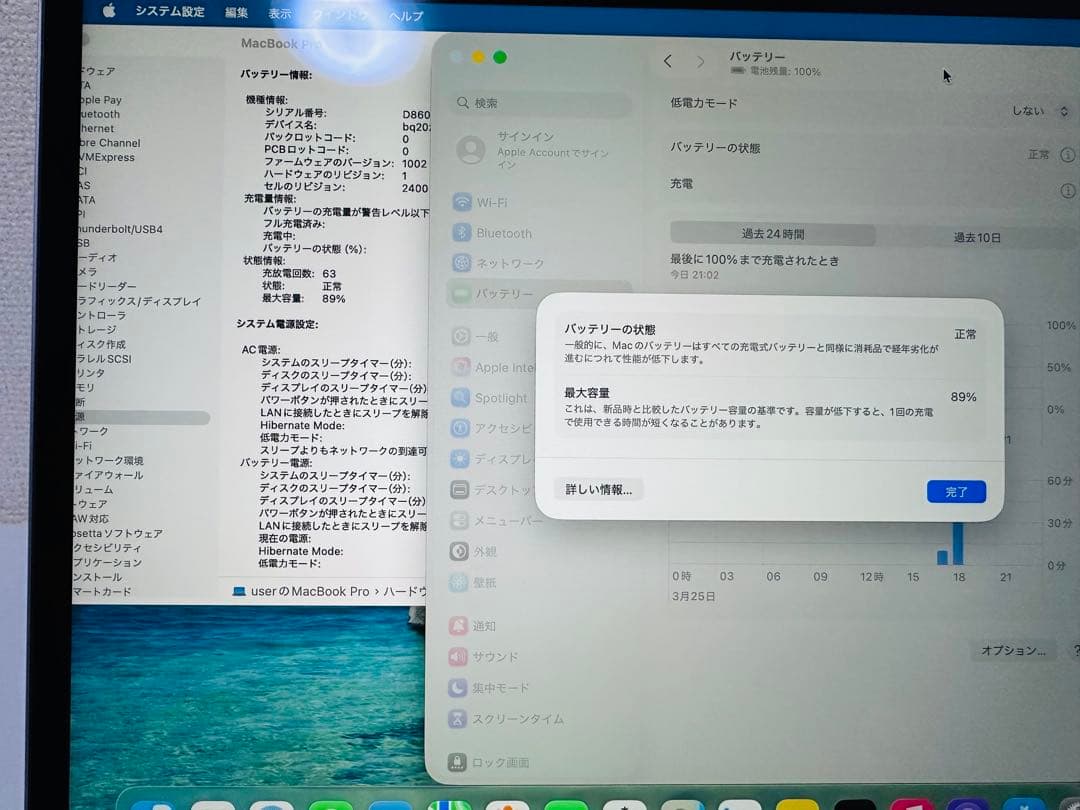Click 最大容量 89% in System Information

pyautogui.click(x=303, y=299)
